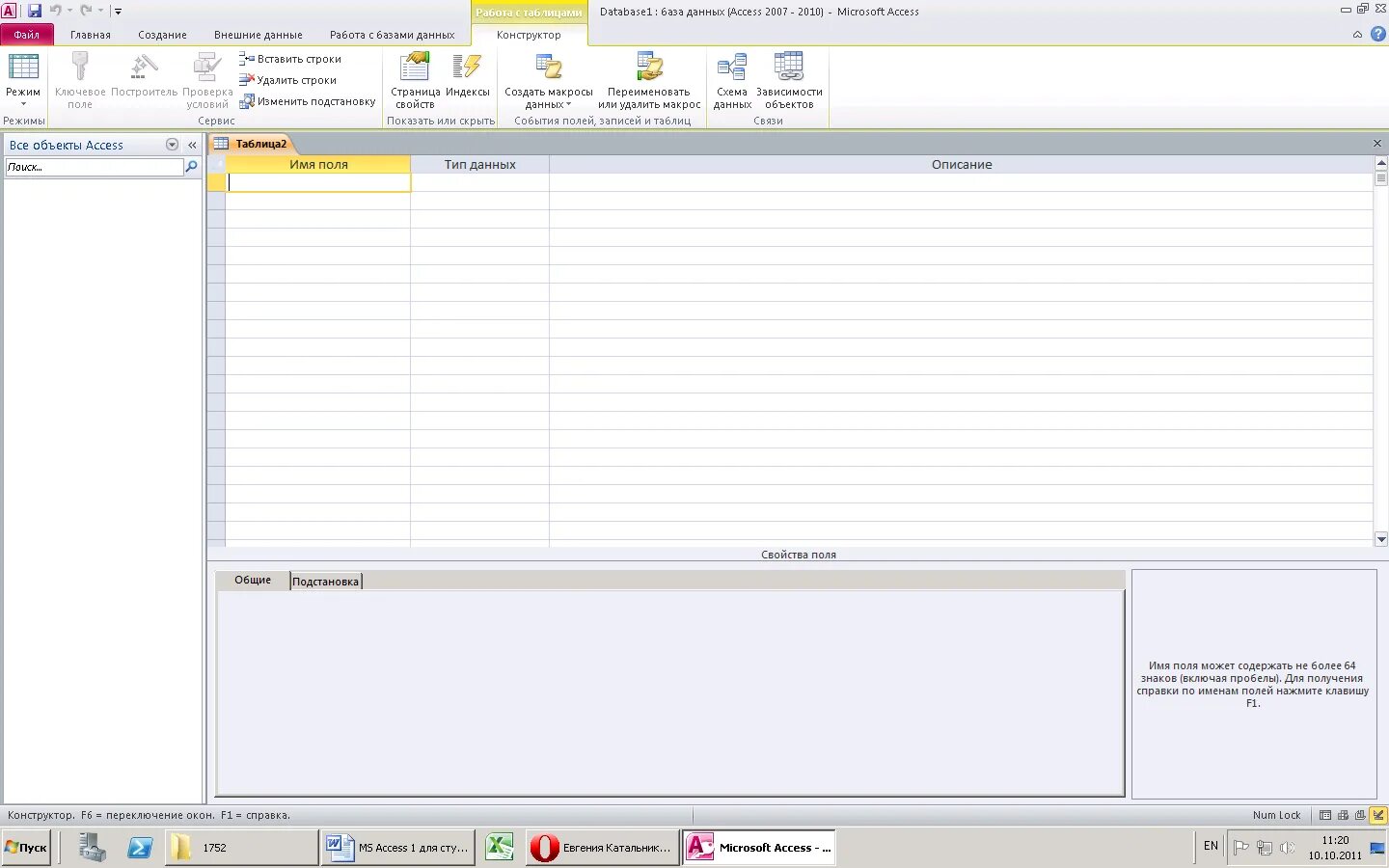Click the Описание column header

pos(961,165)
